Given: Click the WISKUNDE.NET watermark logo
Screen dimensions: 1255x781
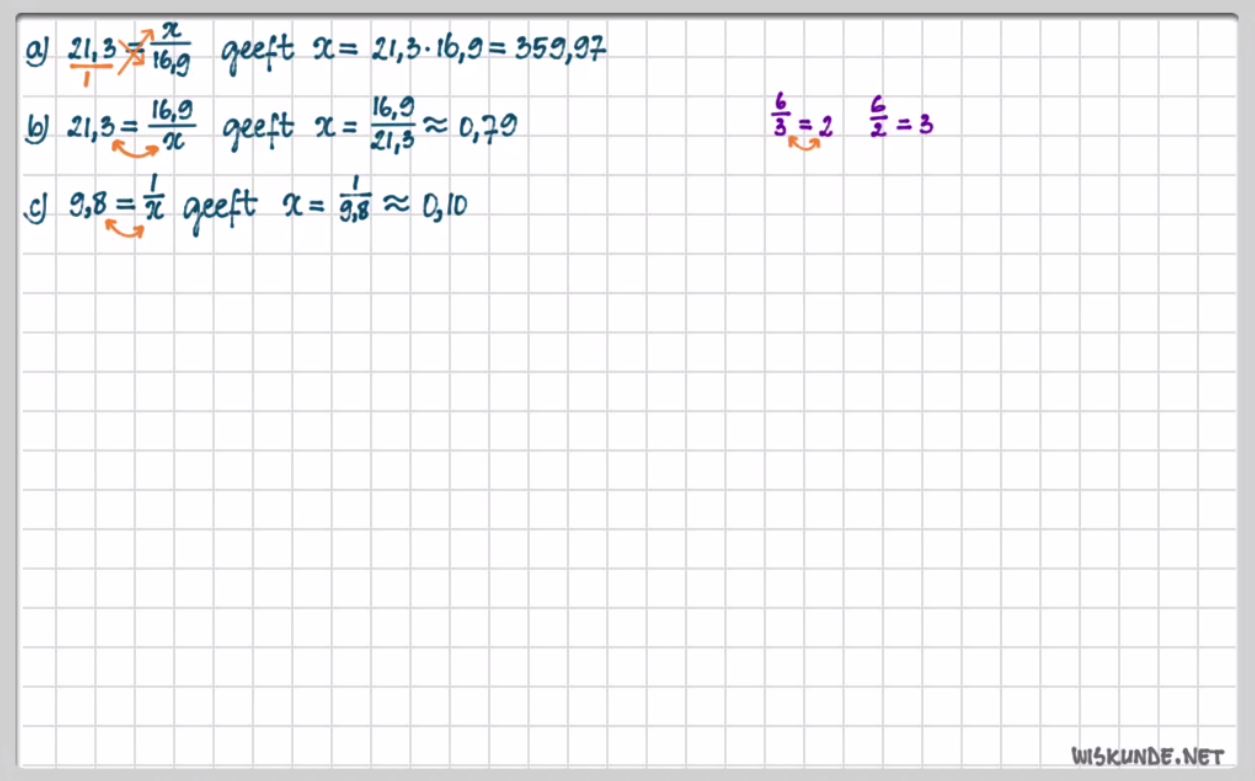Looking at the screenshot, I should [x=1147, y=755].
